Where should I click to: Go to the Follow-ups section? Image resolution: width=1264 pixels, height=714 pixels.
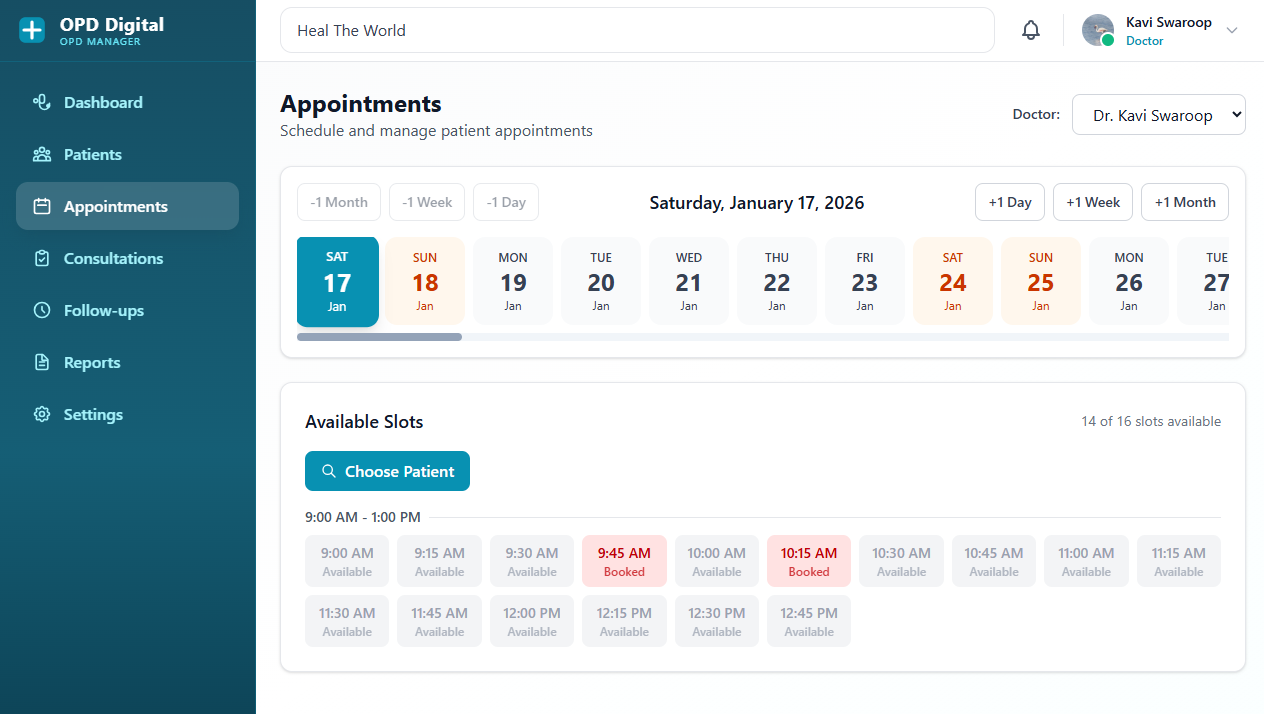coord(104,310)
